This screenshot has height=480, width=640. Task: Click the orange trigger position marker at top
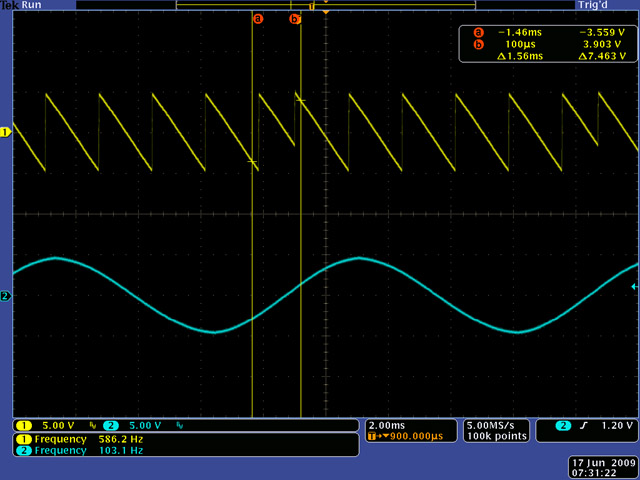pos(325,11)
